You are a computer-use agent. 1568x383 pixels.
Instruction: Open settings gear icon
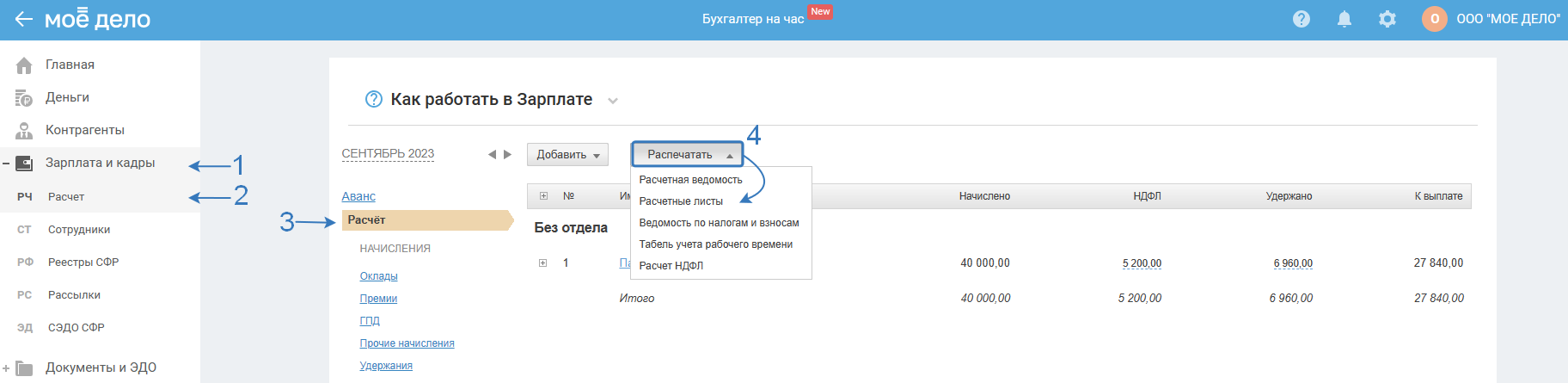pyautogui.click(x=1387, y=19)
